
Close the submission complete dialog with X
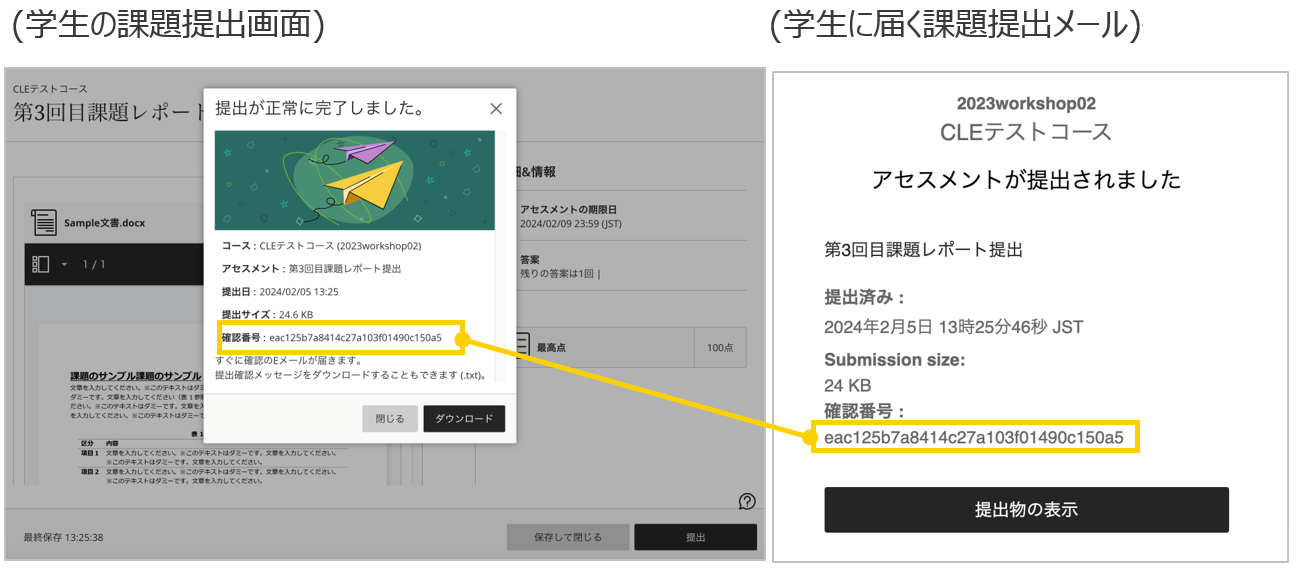[496, 109]
